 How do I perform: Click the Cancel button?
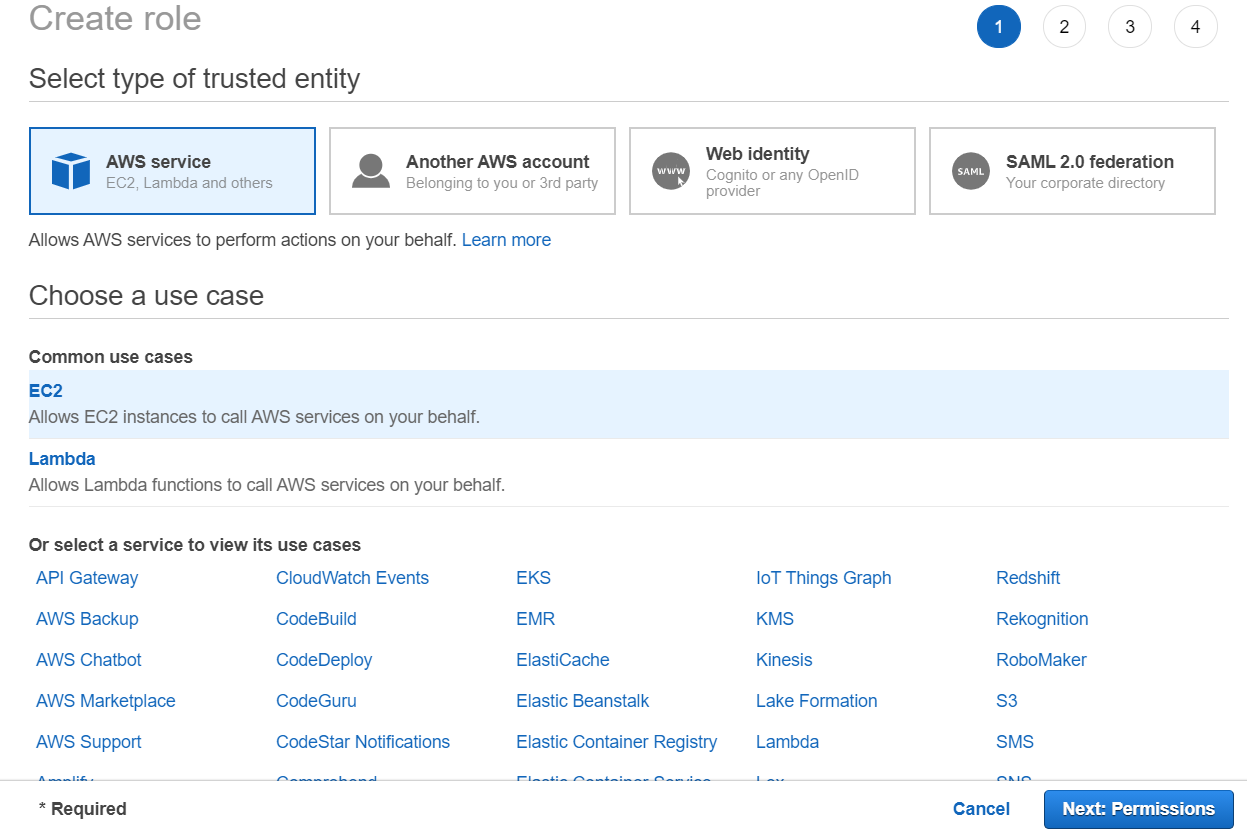click(981, 809)
